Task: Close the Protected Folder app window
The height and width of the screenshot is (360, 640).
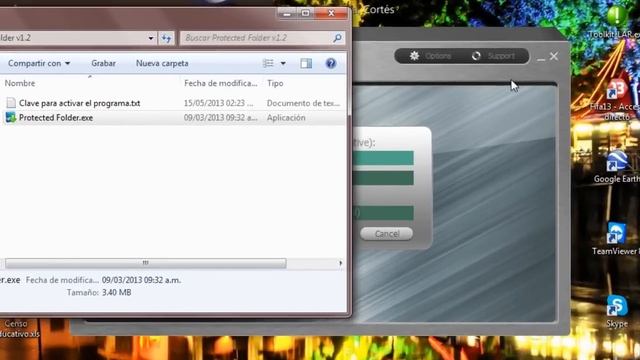Action: (x=554, y=56)
